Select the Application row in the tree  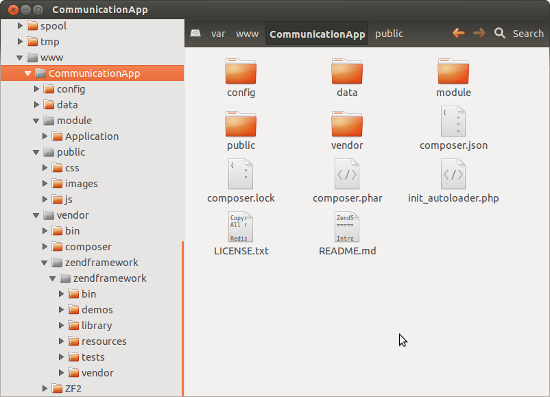click(93, 136)
